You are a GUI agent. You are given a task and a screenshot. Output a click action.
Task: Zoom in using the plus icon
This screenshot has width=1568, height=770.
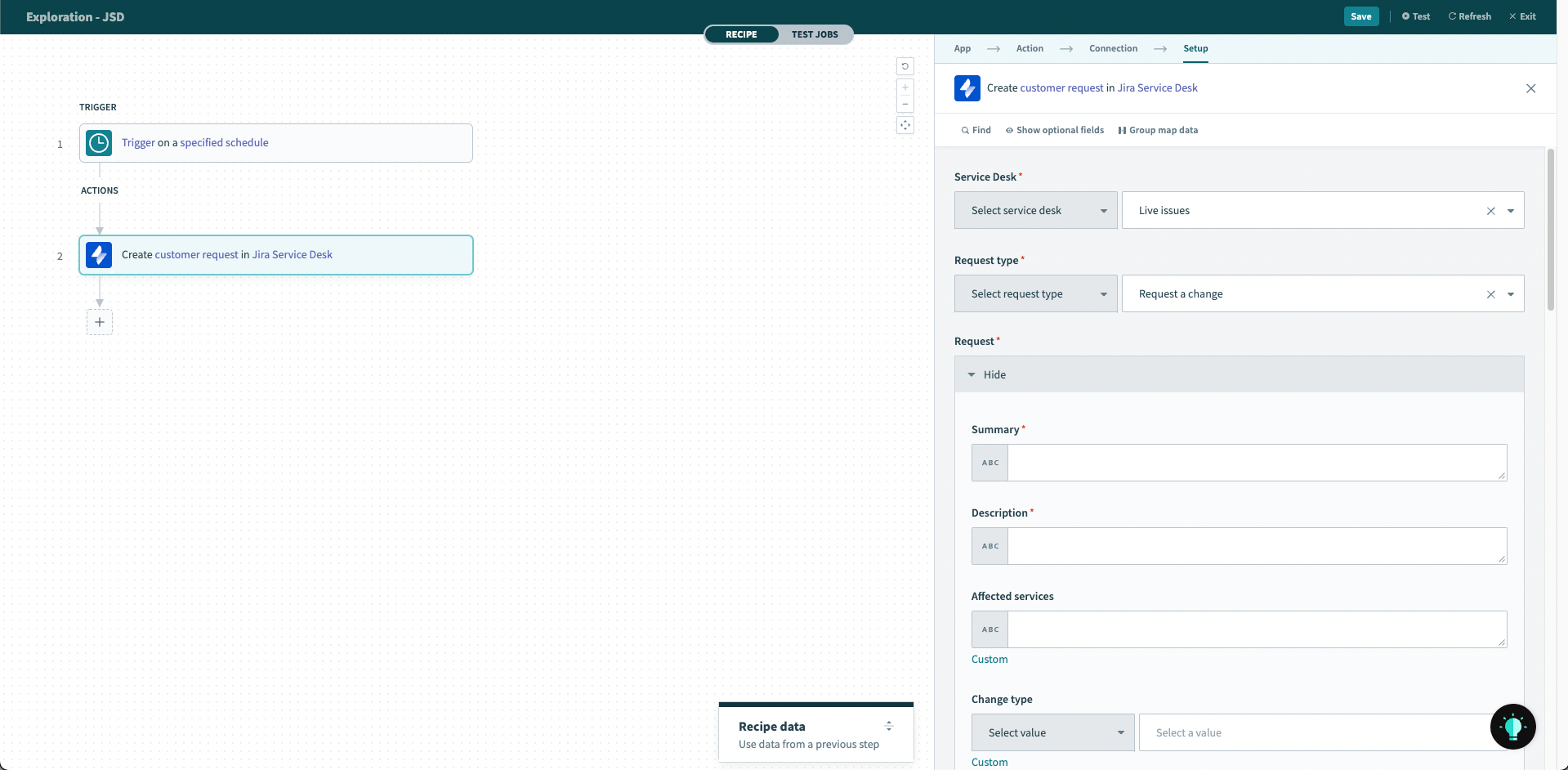(905, 87)
